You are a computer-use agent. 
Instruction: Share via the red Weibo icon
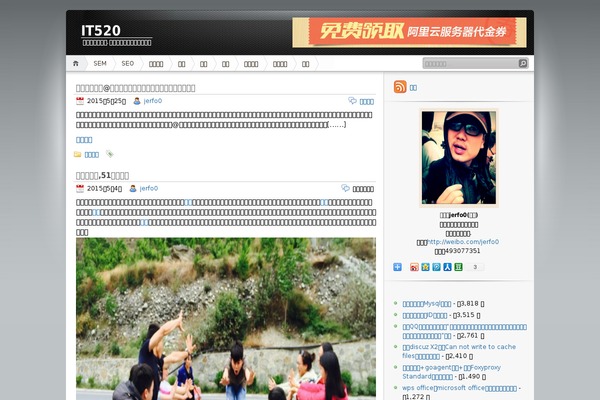(414, 267)
